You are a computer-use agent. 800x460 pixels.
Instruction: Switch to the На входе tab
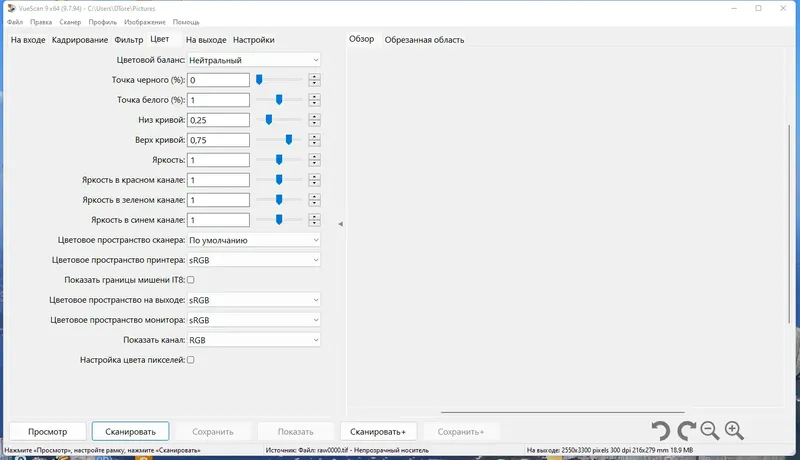click(28, 40)
